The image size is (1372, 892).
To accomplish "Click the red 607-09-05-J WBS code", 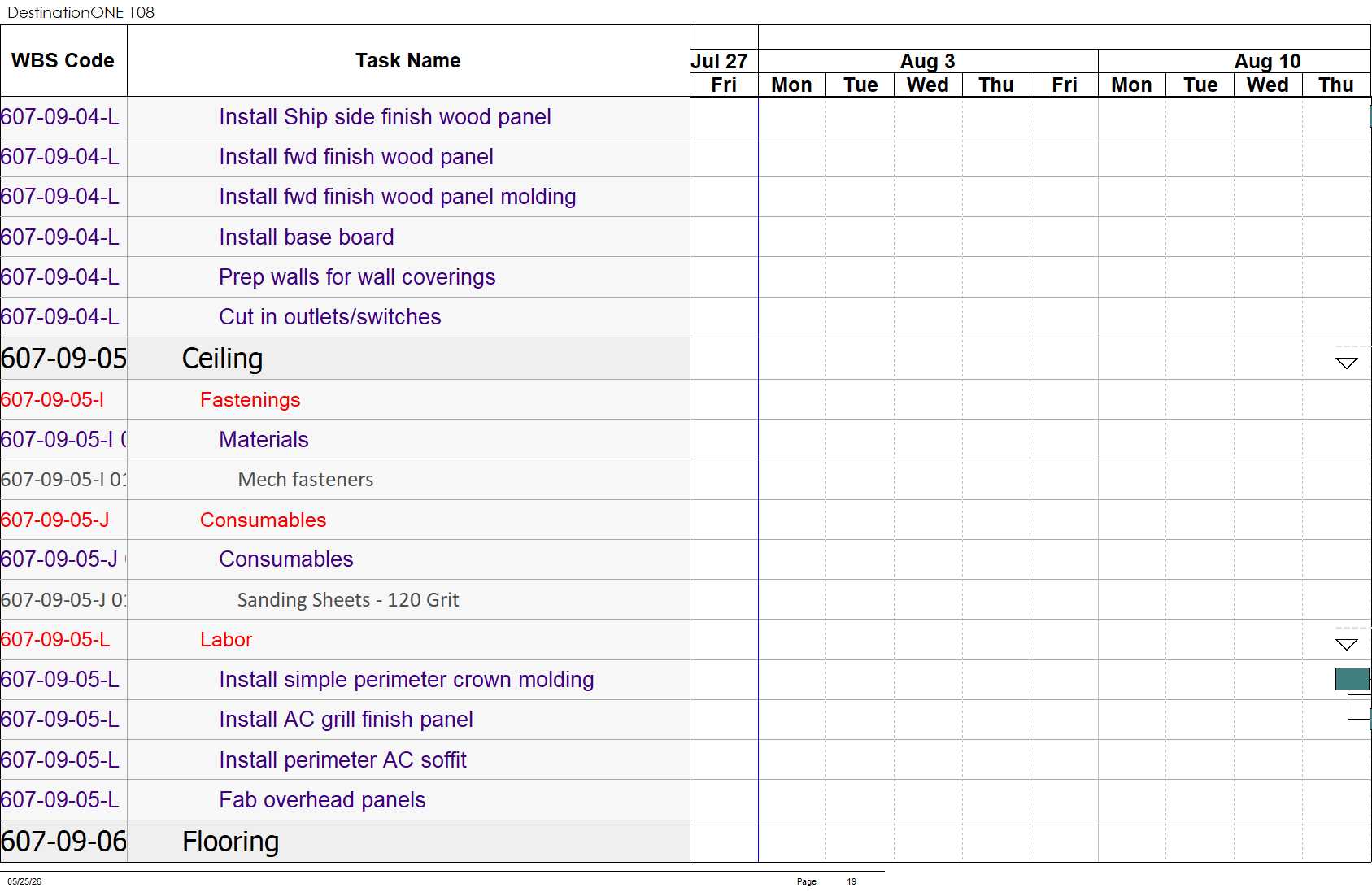I will 55,520.
